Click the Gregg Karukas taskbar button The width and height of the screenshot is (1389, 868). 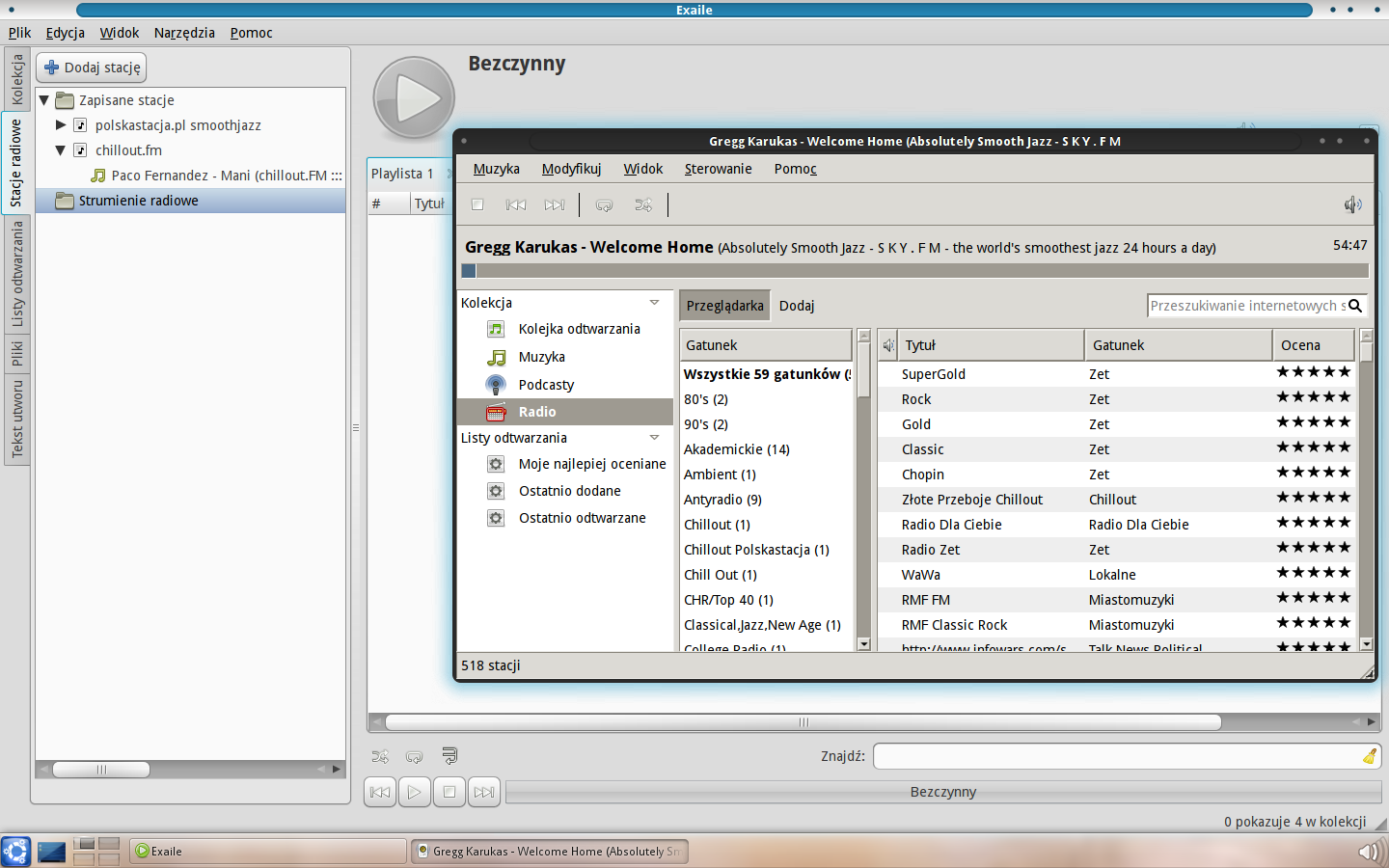point(550,852)
